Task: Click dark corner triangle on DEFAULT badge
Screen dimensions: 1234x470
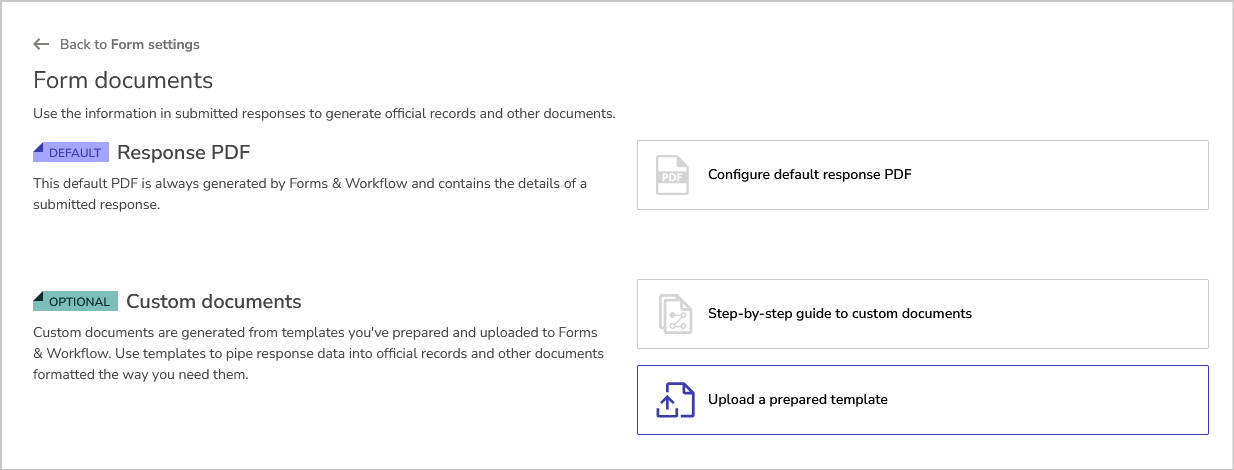Action: click(x=38, y=148)
